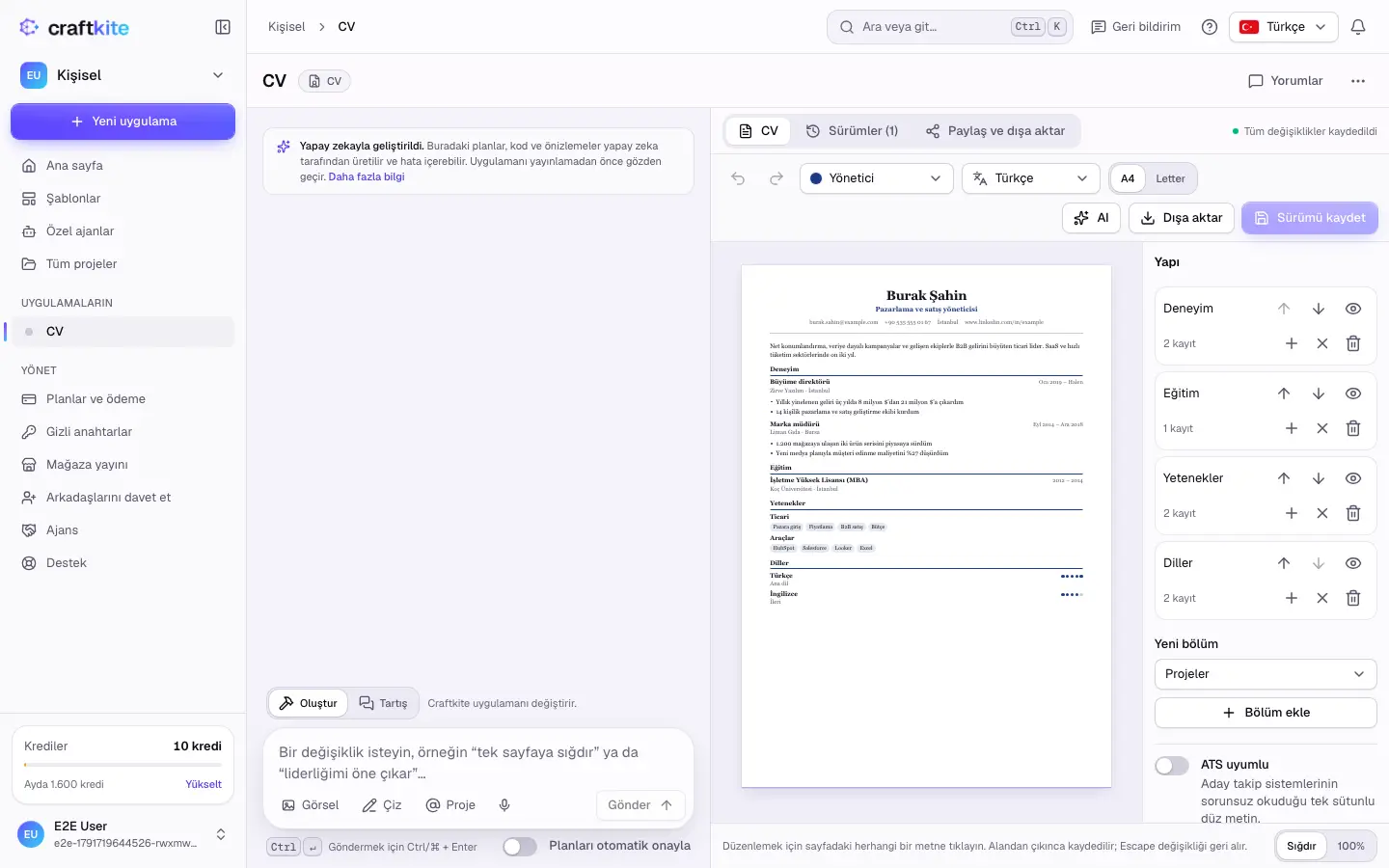Undo the last change
The height and width of the screenshot is (868, 1389).
738,178
